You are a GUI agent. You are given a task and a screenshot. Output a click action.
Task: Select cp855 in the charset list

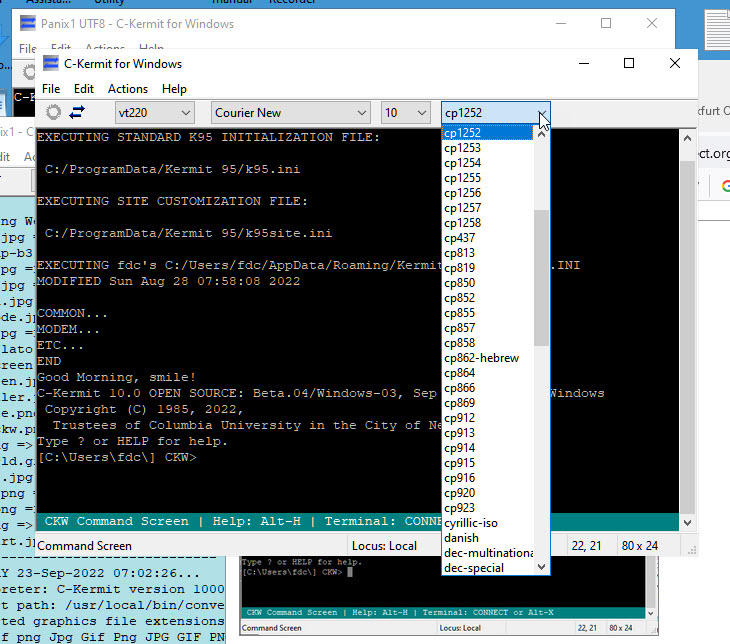(487, 312)
